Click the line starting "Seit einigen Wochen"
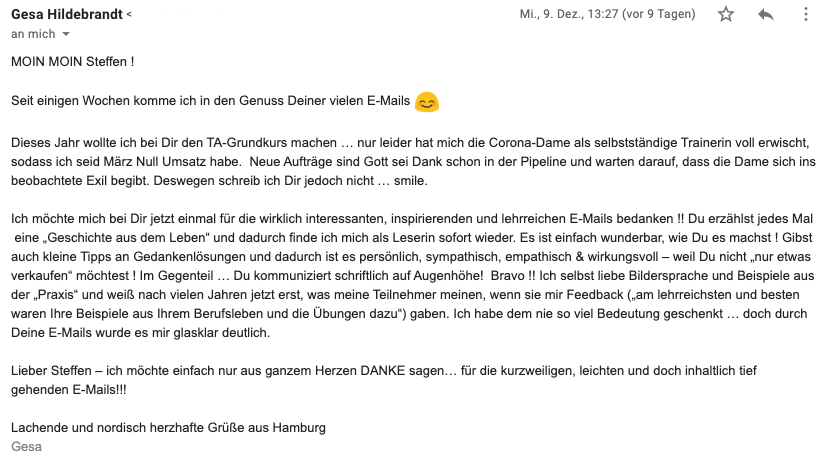Image resolution: width=830 pixels, height=464 pixels. (x=200, y=101)
